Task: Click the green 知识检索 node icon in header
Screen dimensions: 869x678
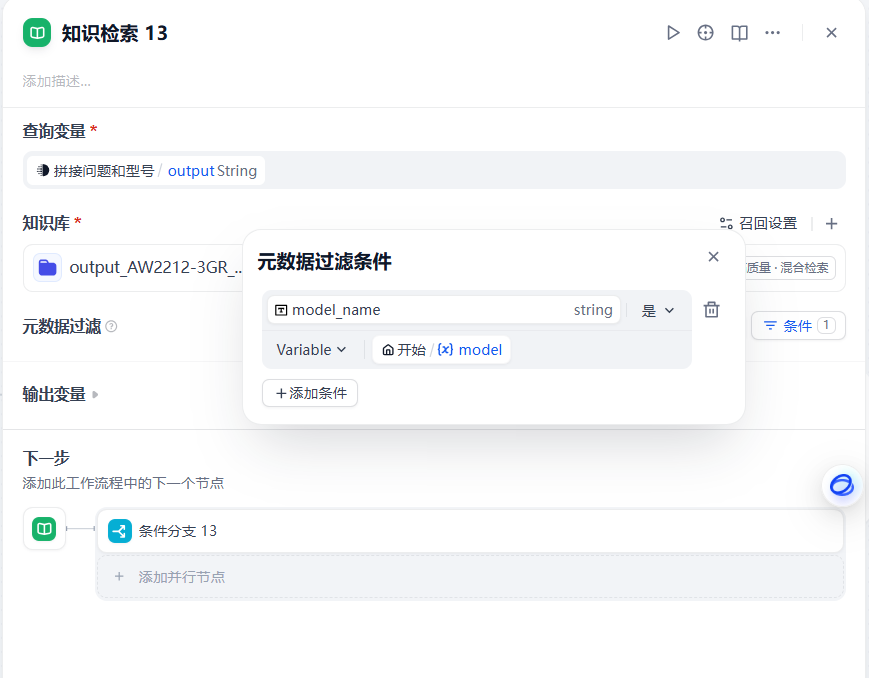Action: click(x=37, y=32)
